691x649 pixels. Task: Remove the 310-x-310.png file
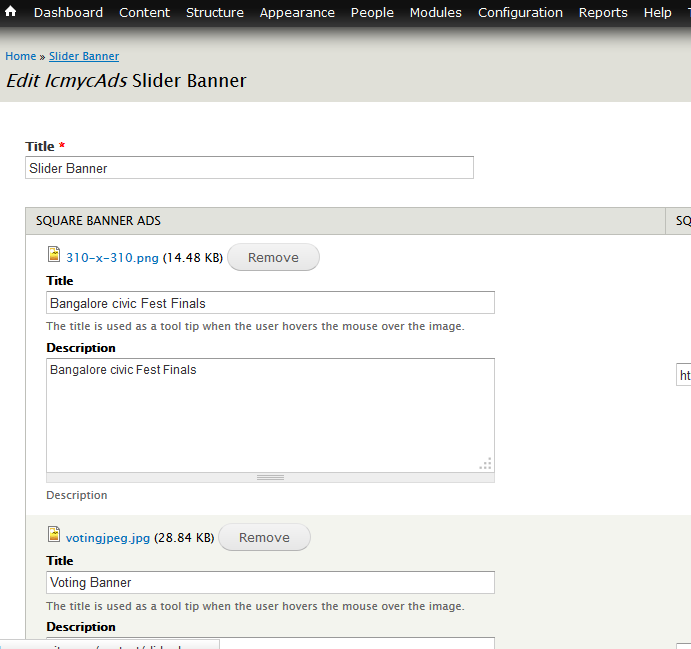click(273, 257)
